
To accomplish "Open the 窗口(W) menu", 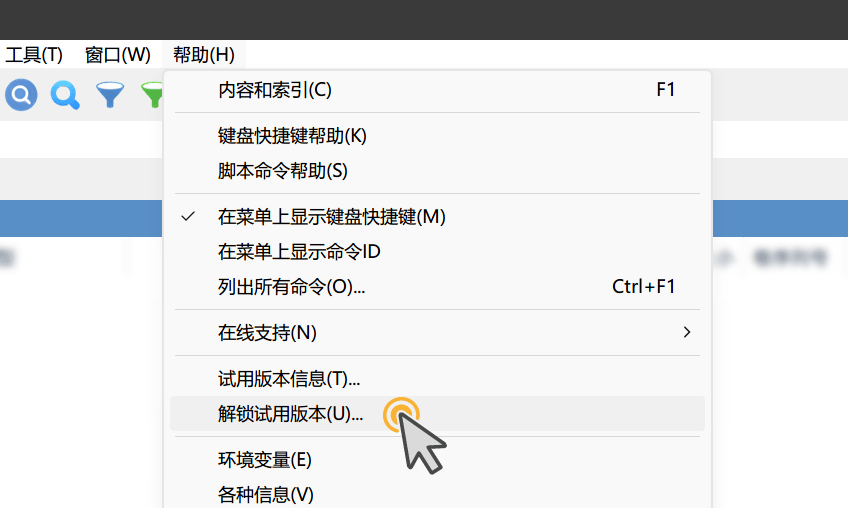I will [x=117, y=55].
